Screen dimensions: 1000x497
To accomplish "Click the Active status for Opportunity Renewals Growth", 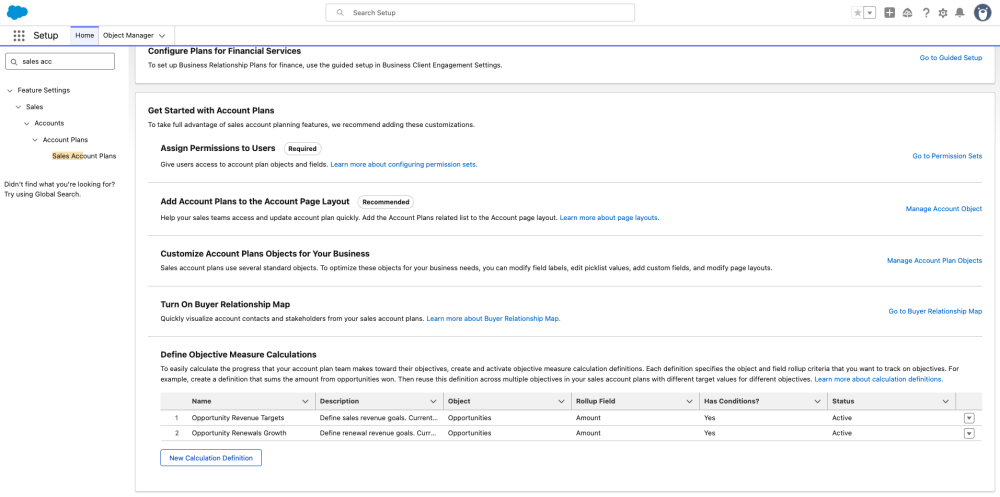I will [842, 433].
